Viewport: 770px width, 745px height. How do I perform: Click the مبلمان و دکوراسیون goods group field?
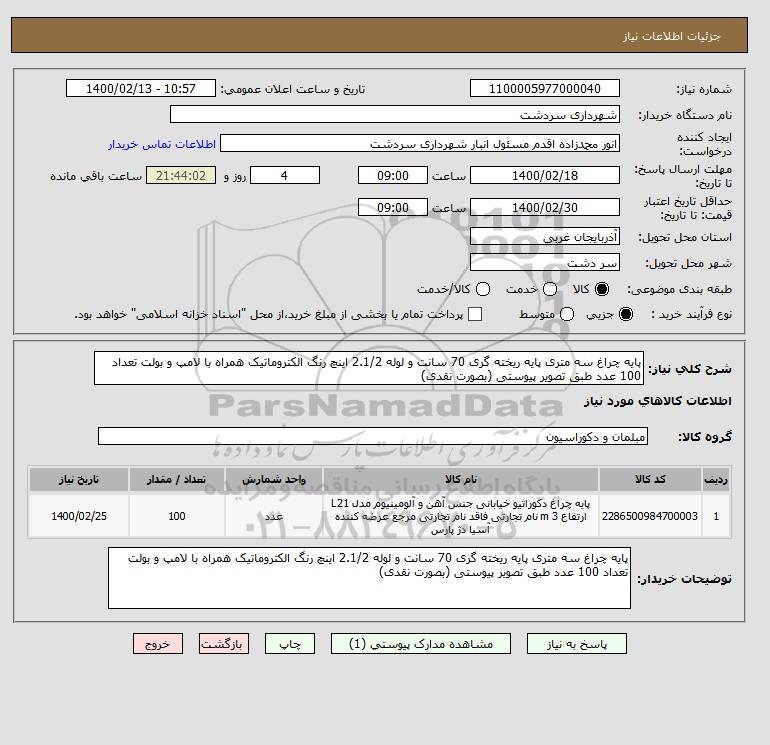pyautogui.click(x=373, y=436)
